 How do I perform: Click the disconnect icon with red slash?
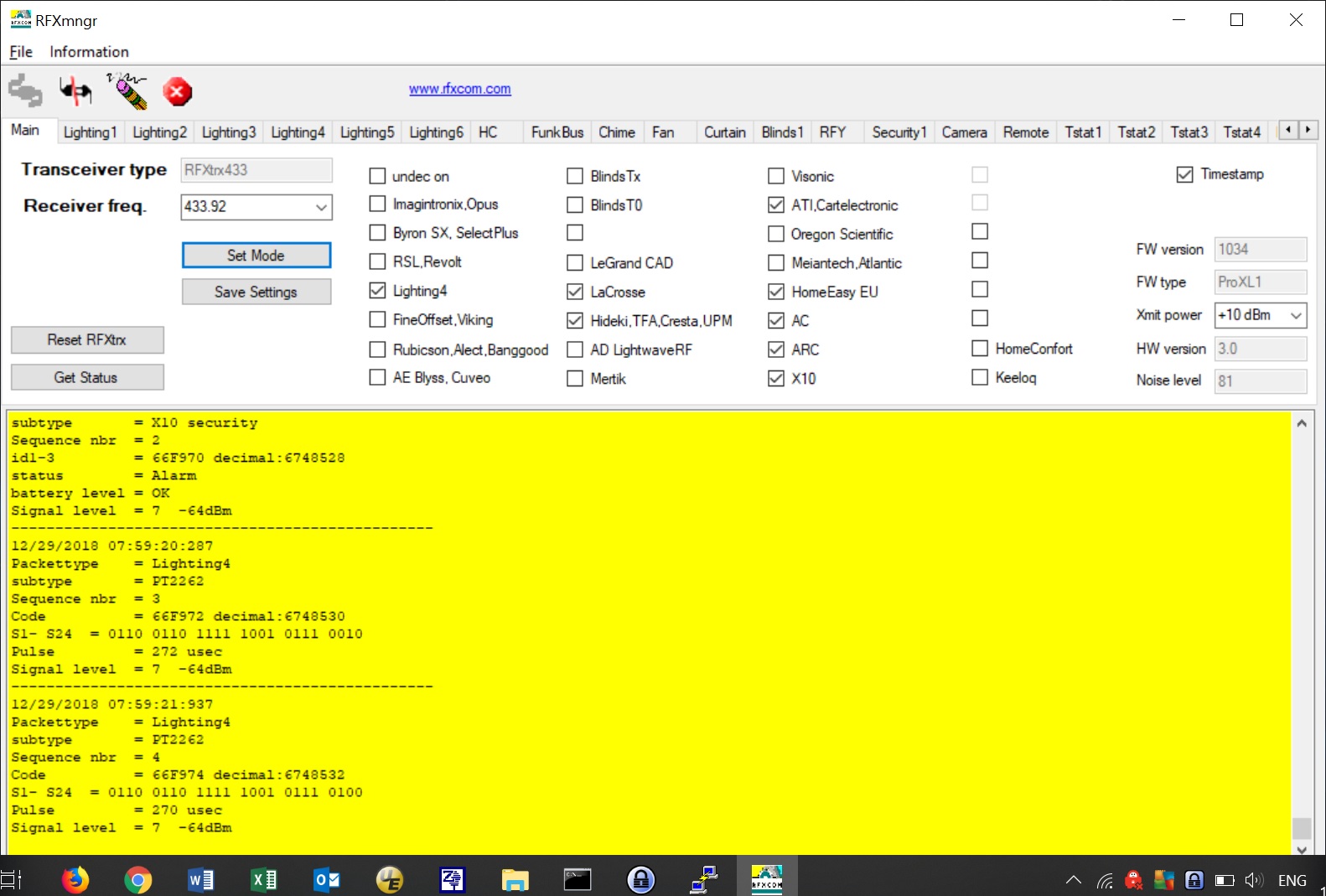coord(75,91)
